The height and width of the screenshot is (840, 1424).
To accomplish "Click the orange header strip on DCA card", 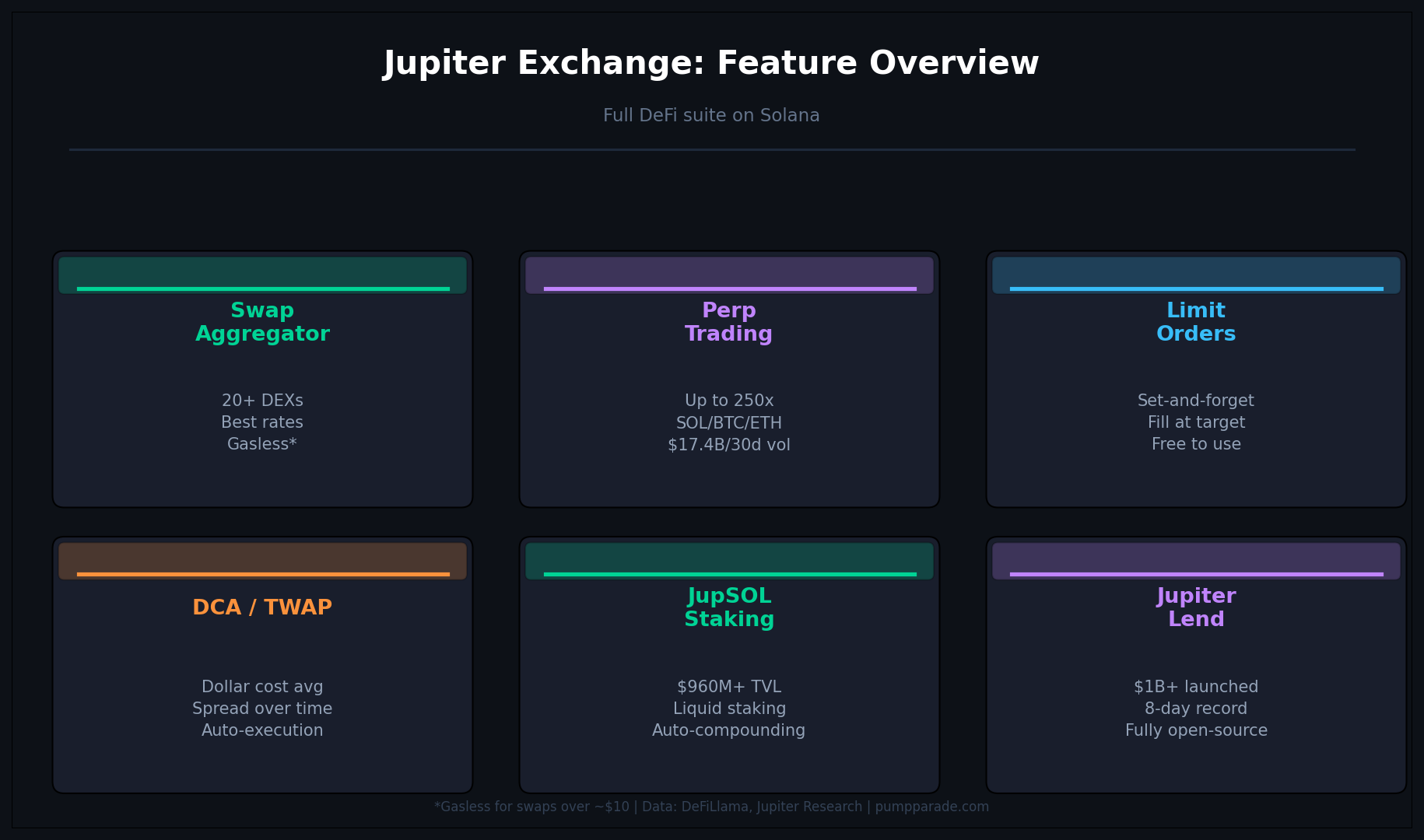I will 262,561.
